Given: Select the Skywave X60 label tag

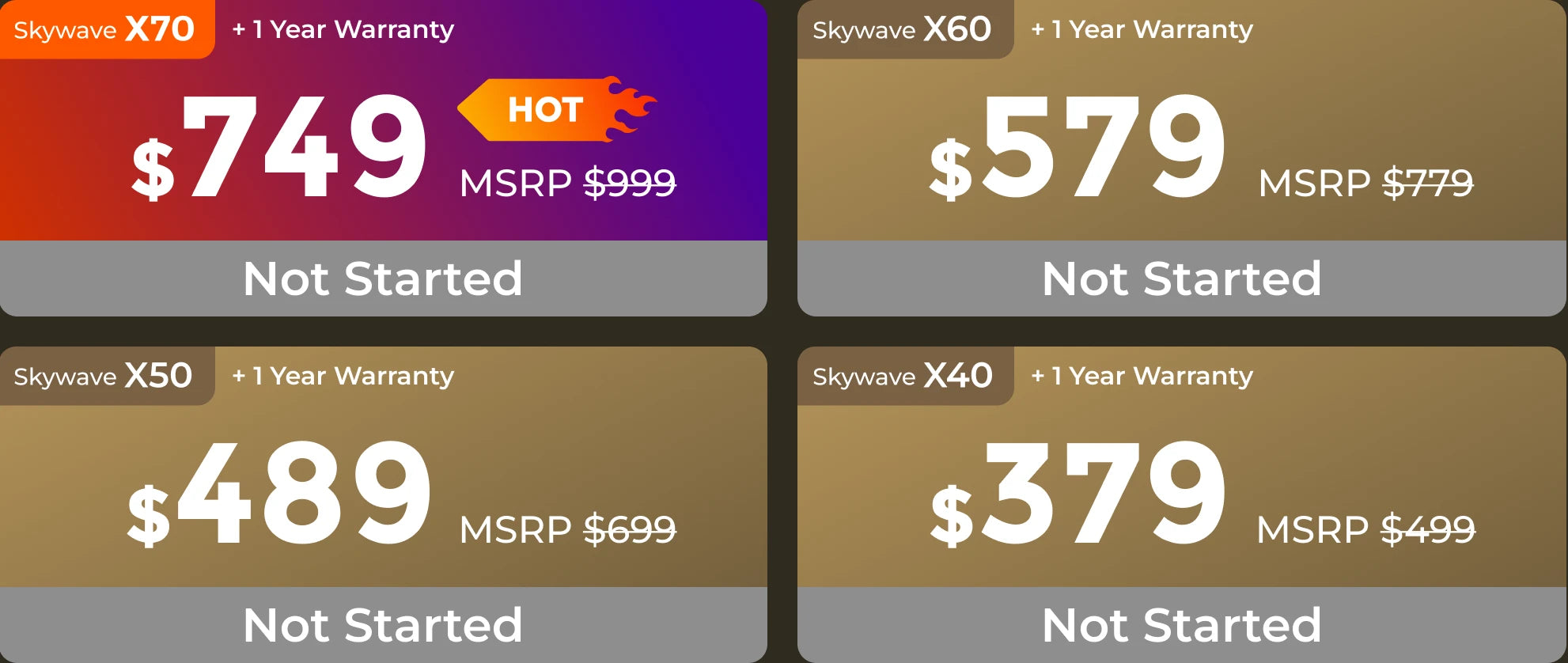Looking at the screenshot, I should [x=905, y=29].
